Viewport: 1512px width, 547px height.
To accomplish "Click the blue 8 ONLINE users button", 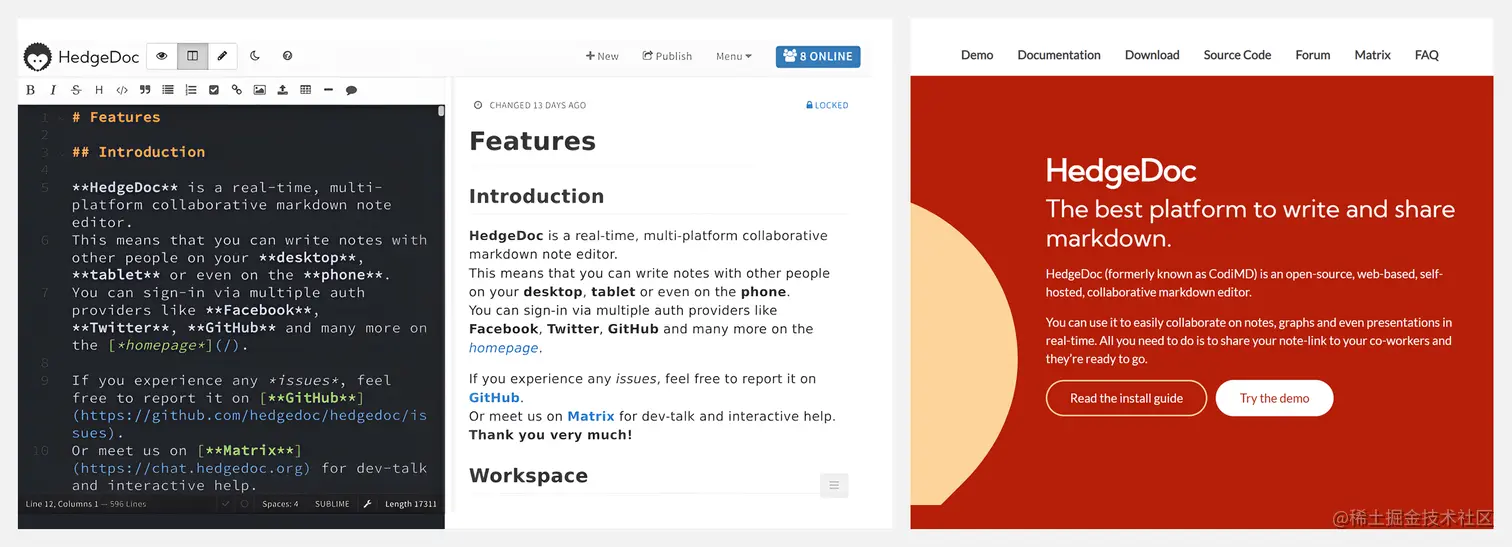I will (818, 56).
